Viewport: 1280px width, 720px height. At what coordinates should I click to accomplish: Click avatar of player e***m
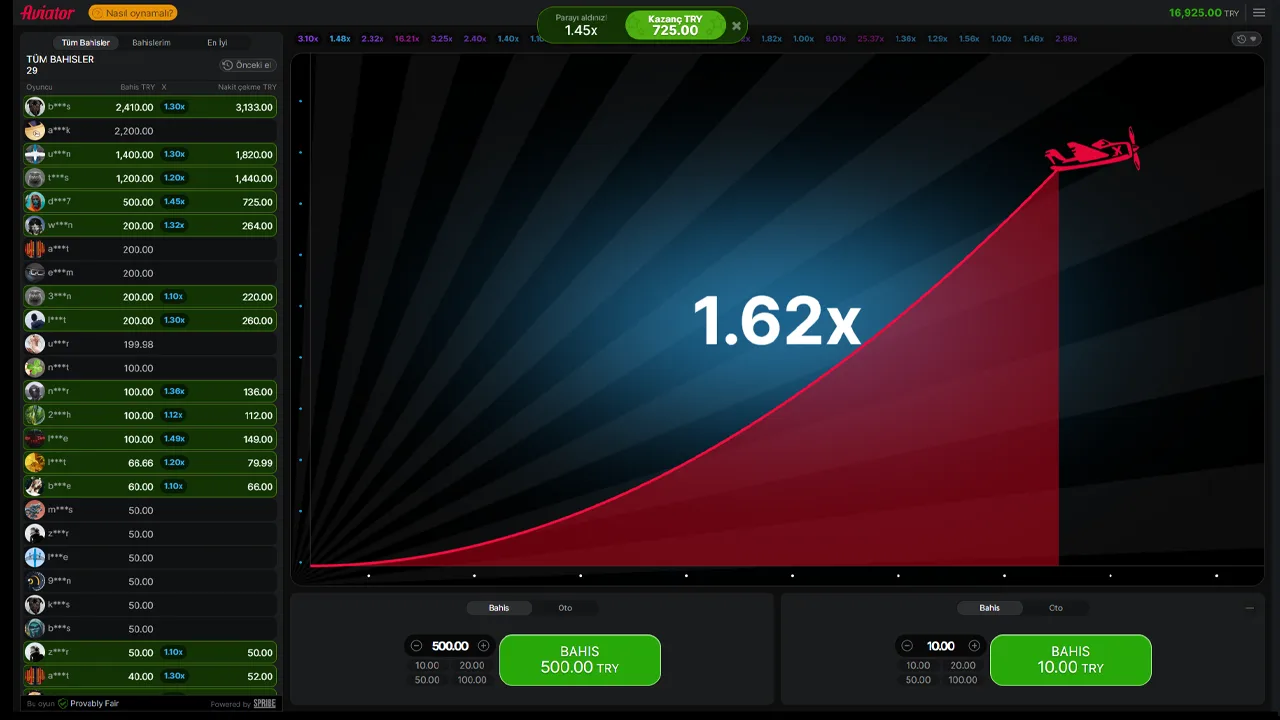point(35,273)
